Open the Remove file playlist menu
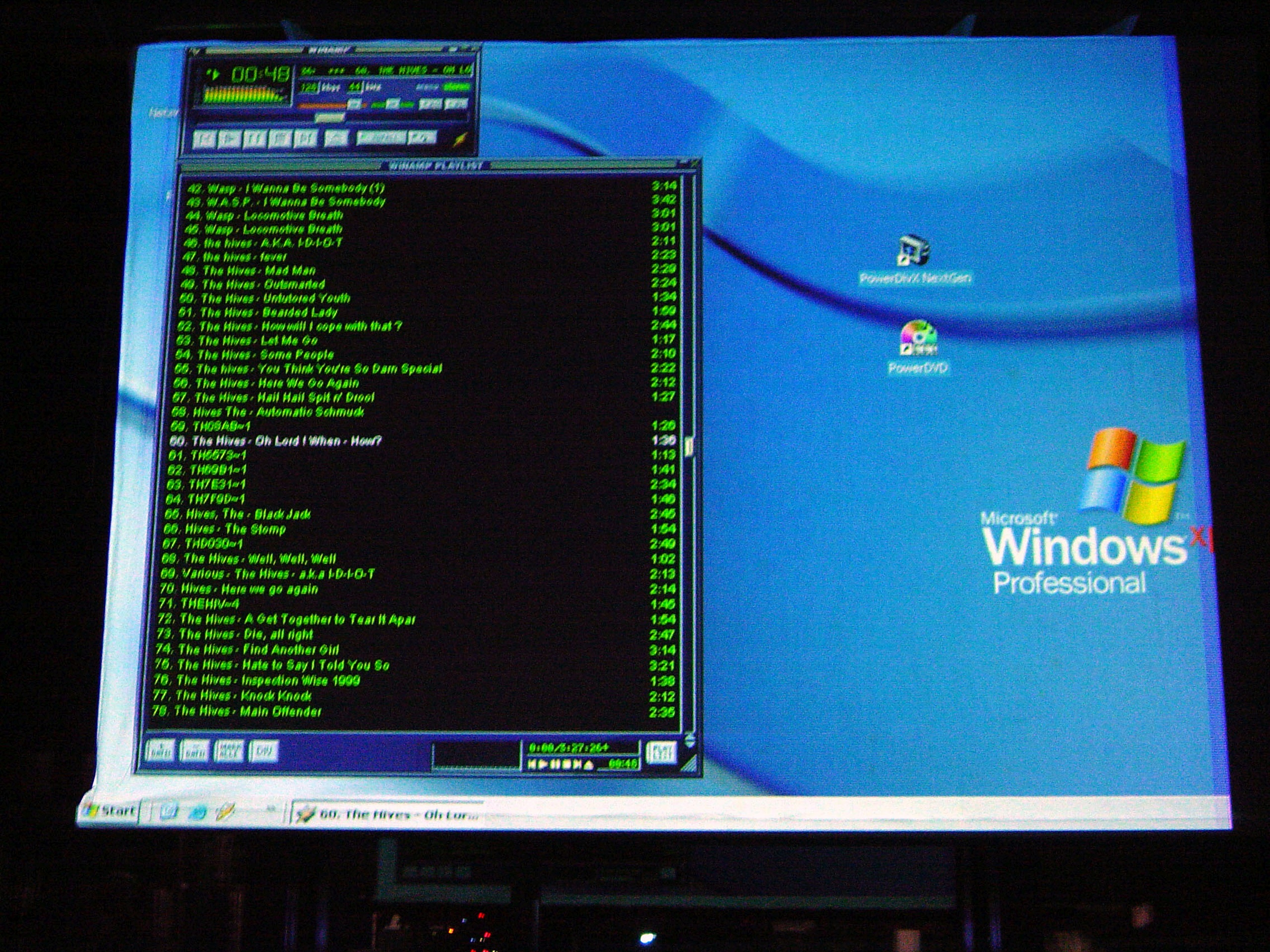1270x952 pixels. [194, 751]
